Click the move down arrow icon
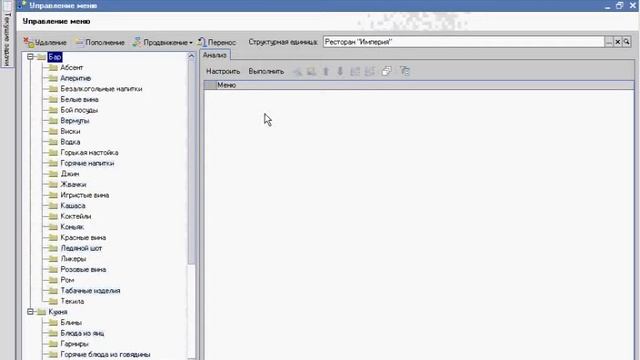The width and height of the screenshot is (640, 360). click(340, 71)
